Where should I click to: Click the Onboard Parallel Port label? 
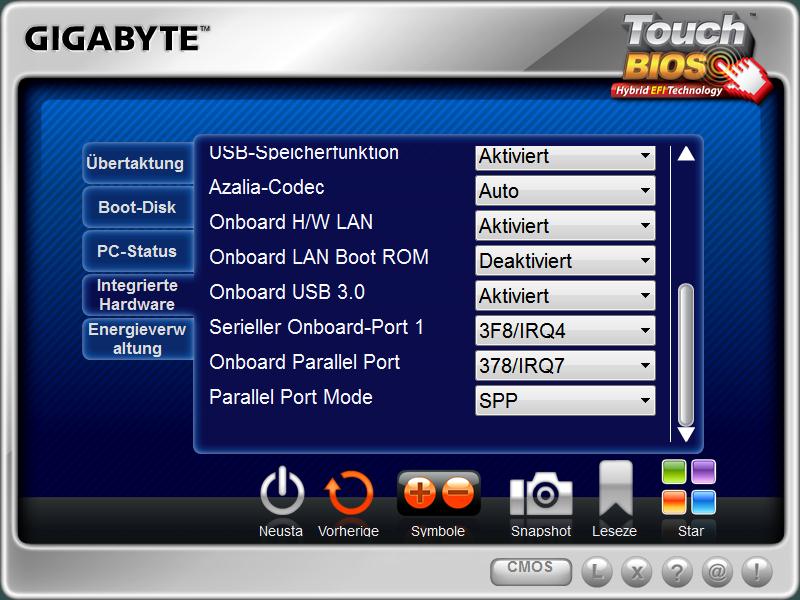coord(305,362)
